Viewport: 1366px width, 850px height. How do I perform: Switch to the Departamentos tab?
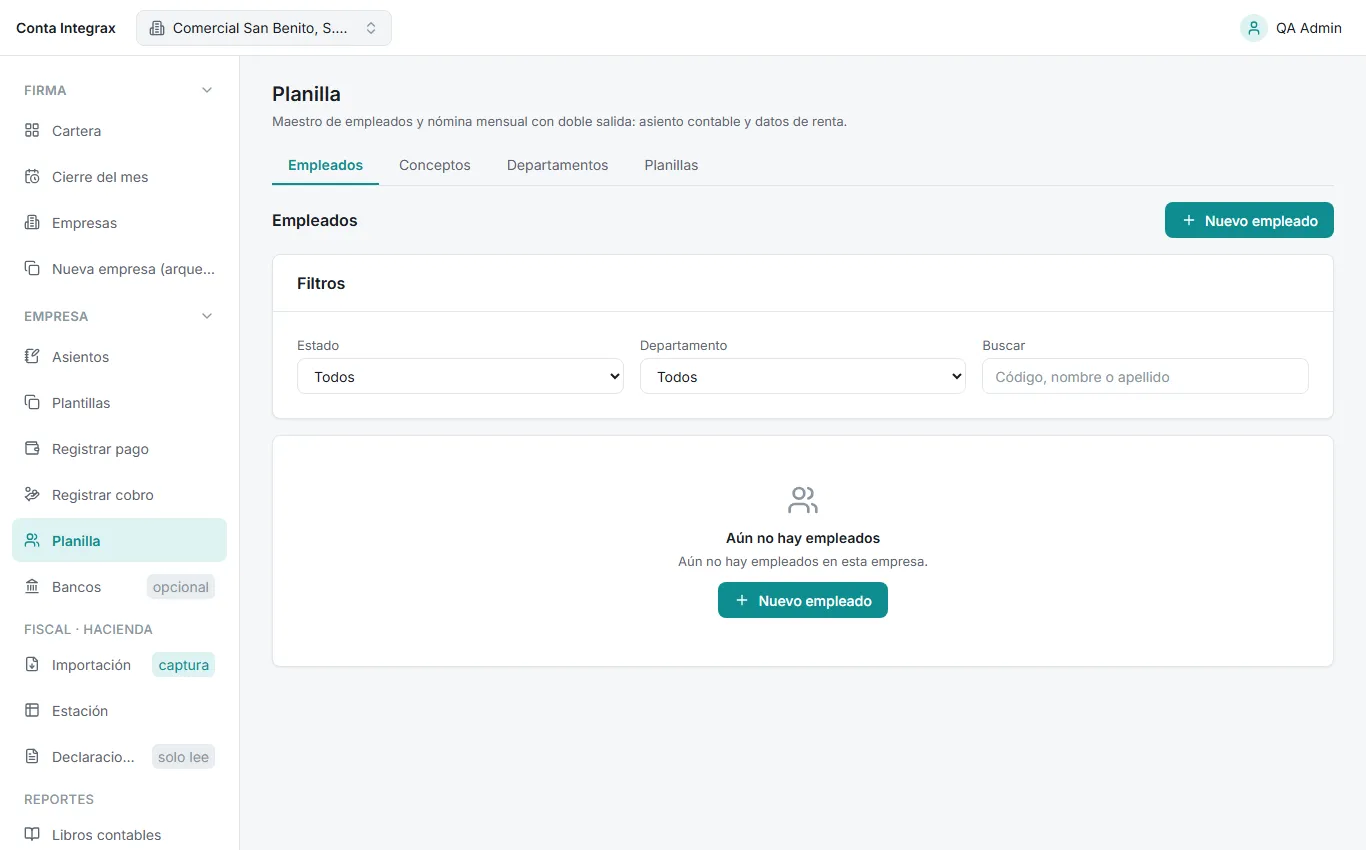point(557,165)
